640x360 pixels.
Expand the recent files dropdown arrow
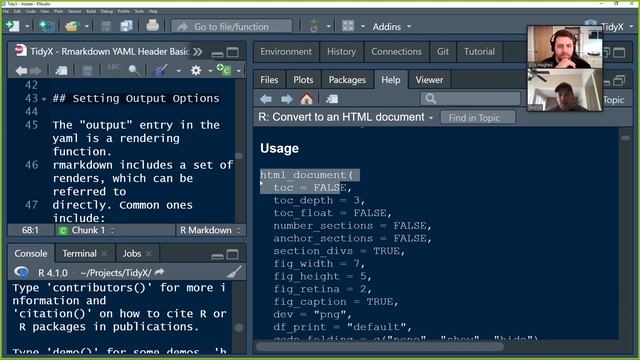(87, 27)
